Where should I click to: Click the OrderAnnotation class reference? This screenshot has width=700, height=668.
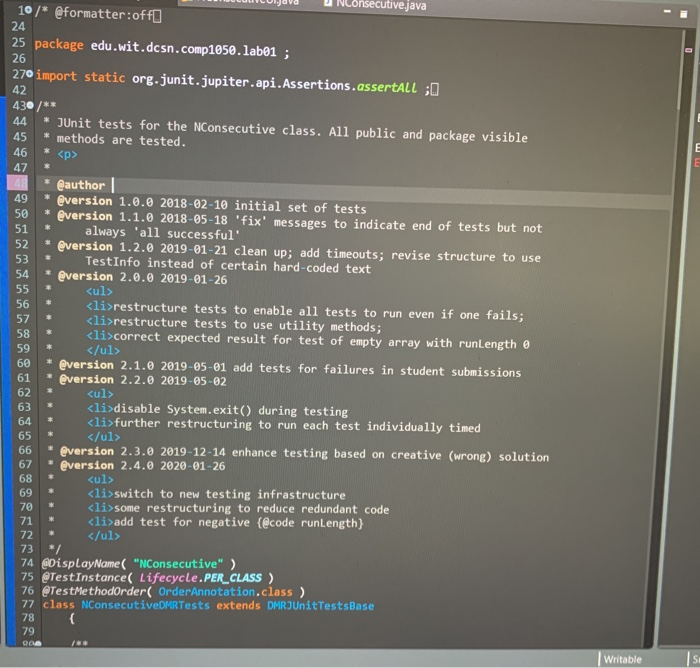pos(206,592)
